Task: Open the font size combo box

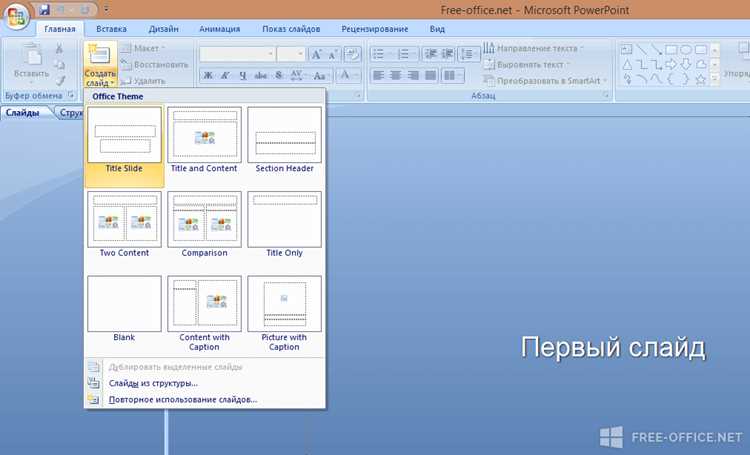Action: point(291,54)
